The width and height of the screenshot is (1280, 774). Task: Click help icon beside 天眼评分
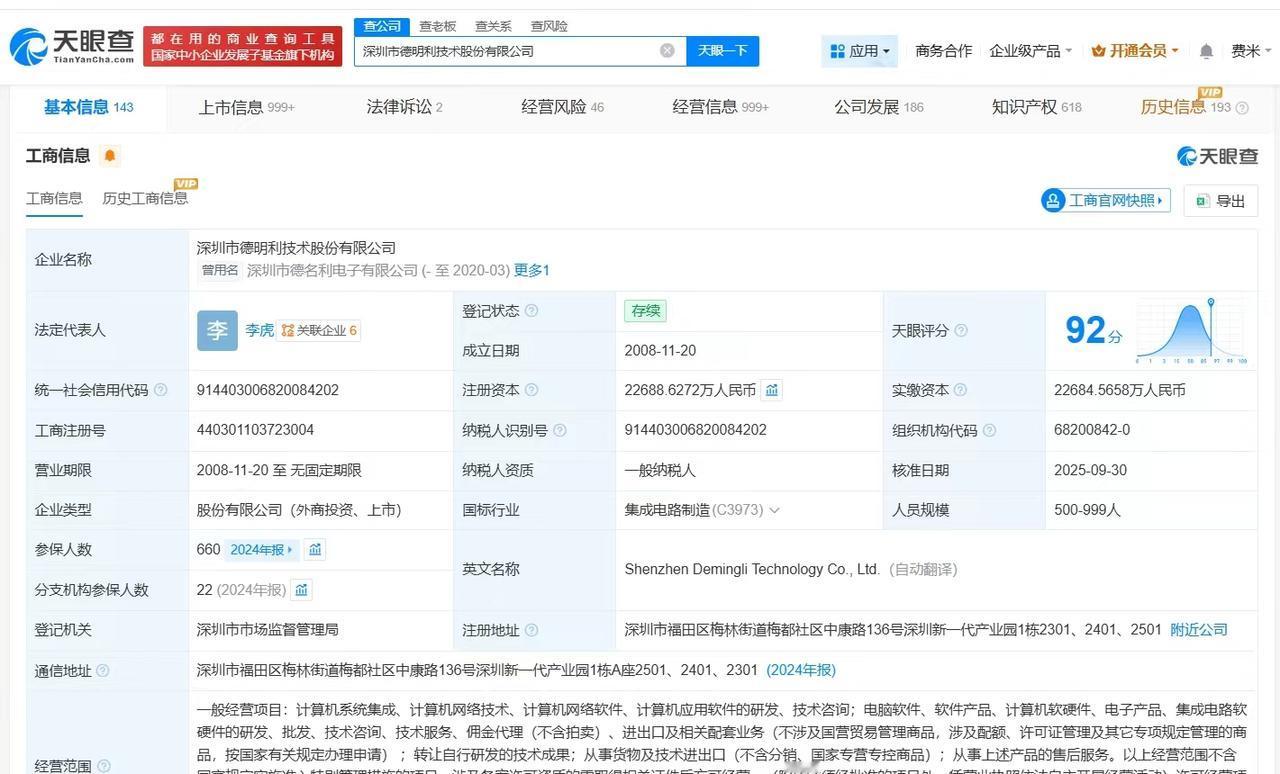(961, 331)
